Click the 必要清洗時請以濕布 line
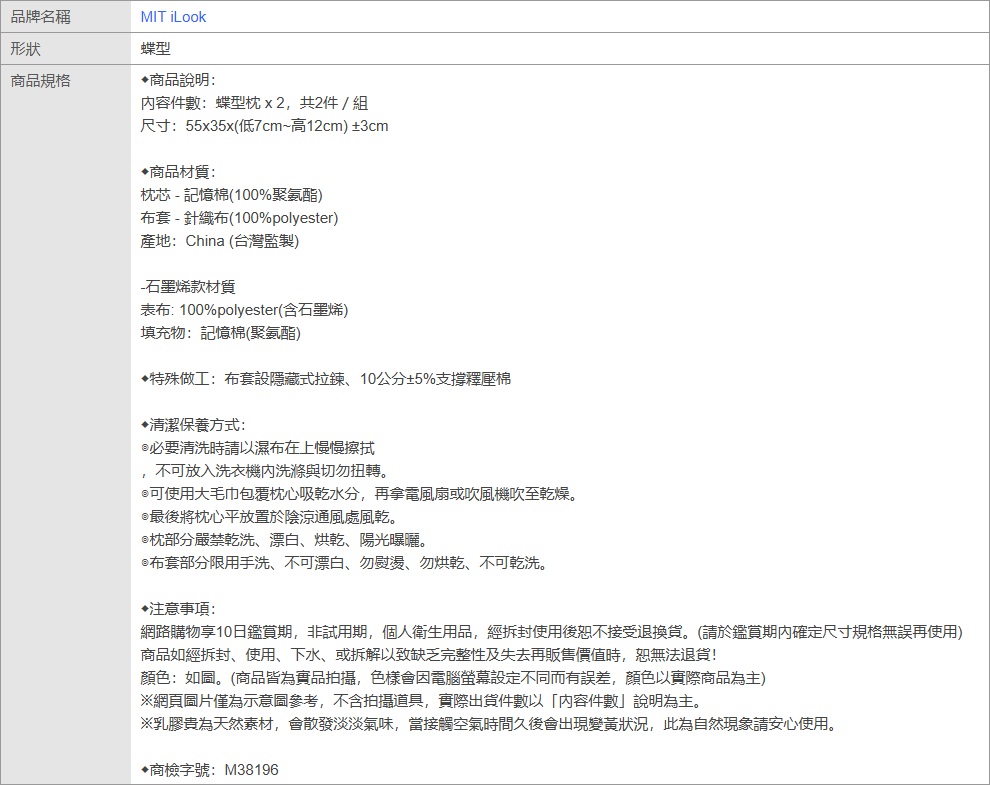Screen dimensions: 990x785 click(257, 448)
